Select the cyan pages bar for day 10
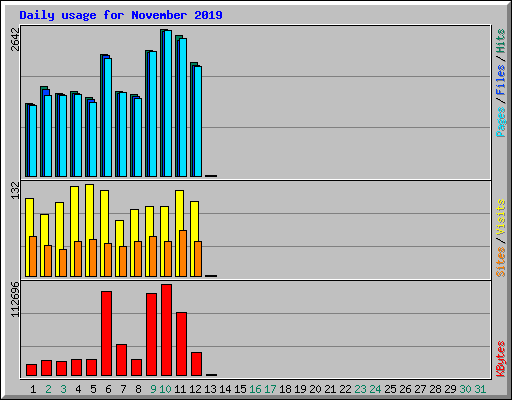Viewport: 512px width, 400px height. click(168, 104)
